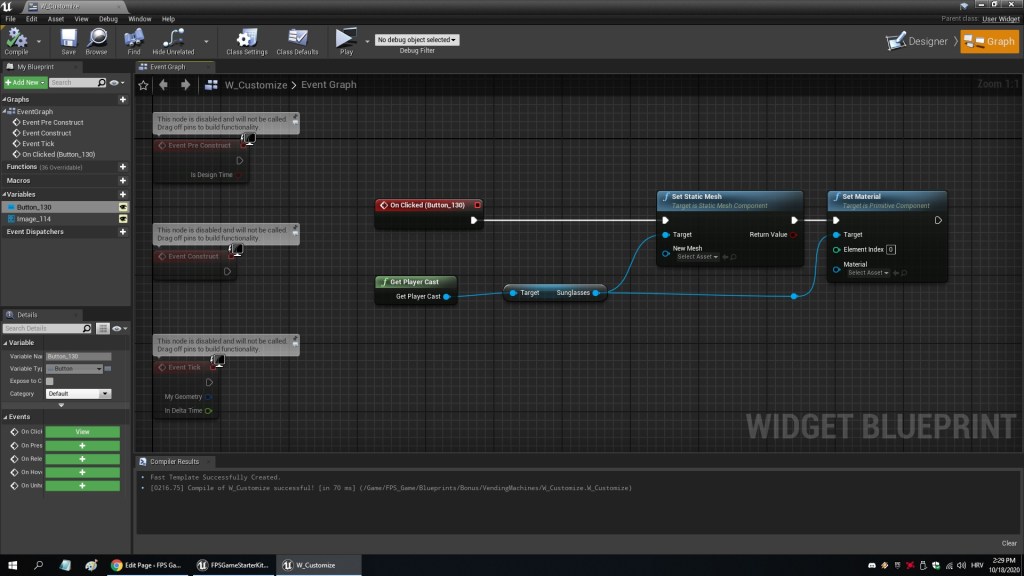1024x576 pixels.
Task: Click the Hide Unrelated icon
Action: tap(173, 39)
